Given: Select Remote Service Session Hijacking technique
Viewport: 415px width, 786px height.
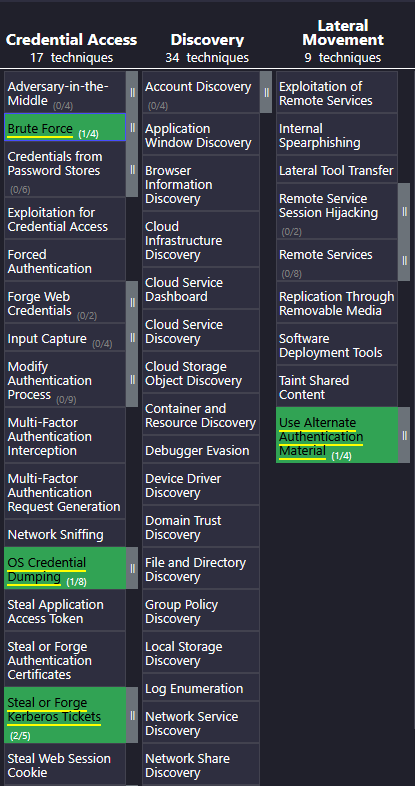Looking at the screenshot, I should coord(337,212).
